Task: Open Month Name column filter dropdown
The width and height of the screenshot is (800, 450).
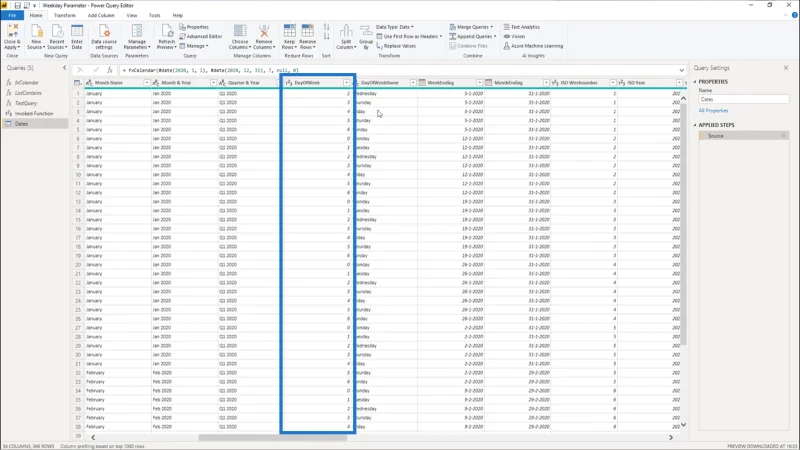Action: [x=147, y=83]
